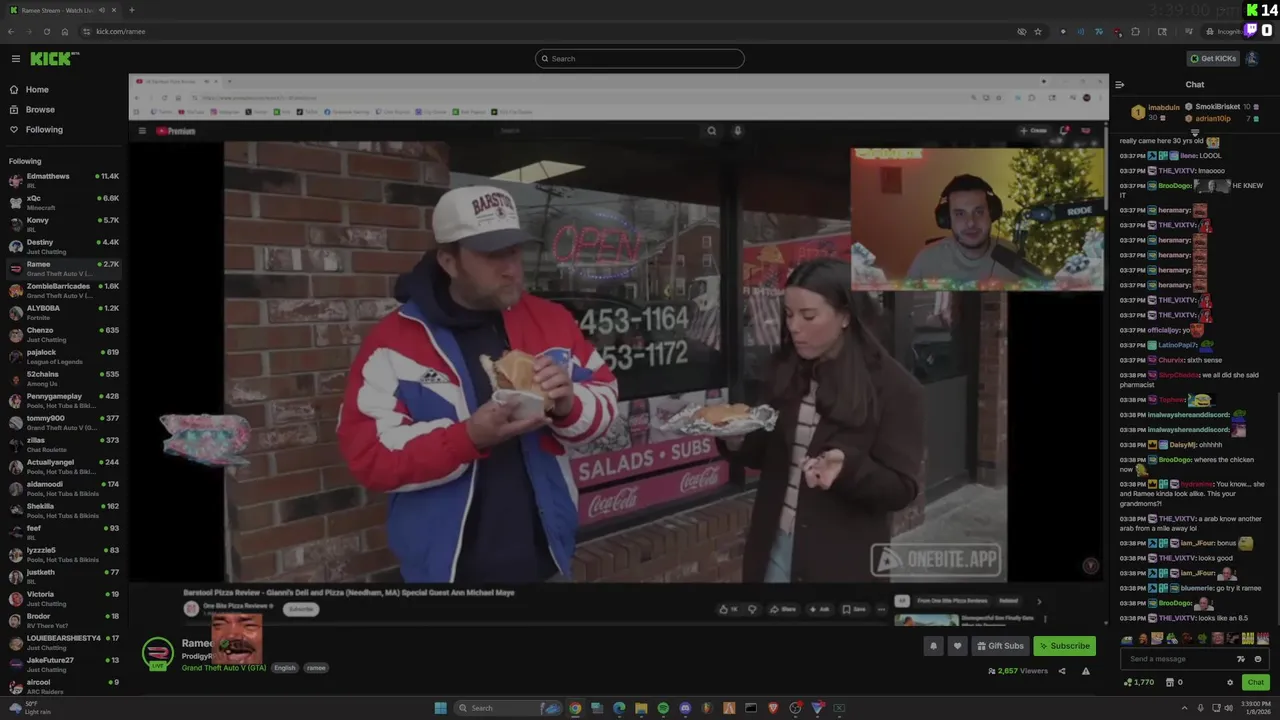Expand the gift leaderboard chevron
The height and width of the screenshot is (720, 1280).
[x=1195, y=132]
